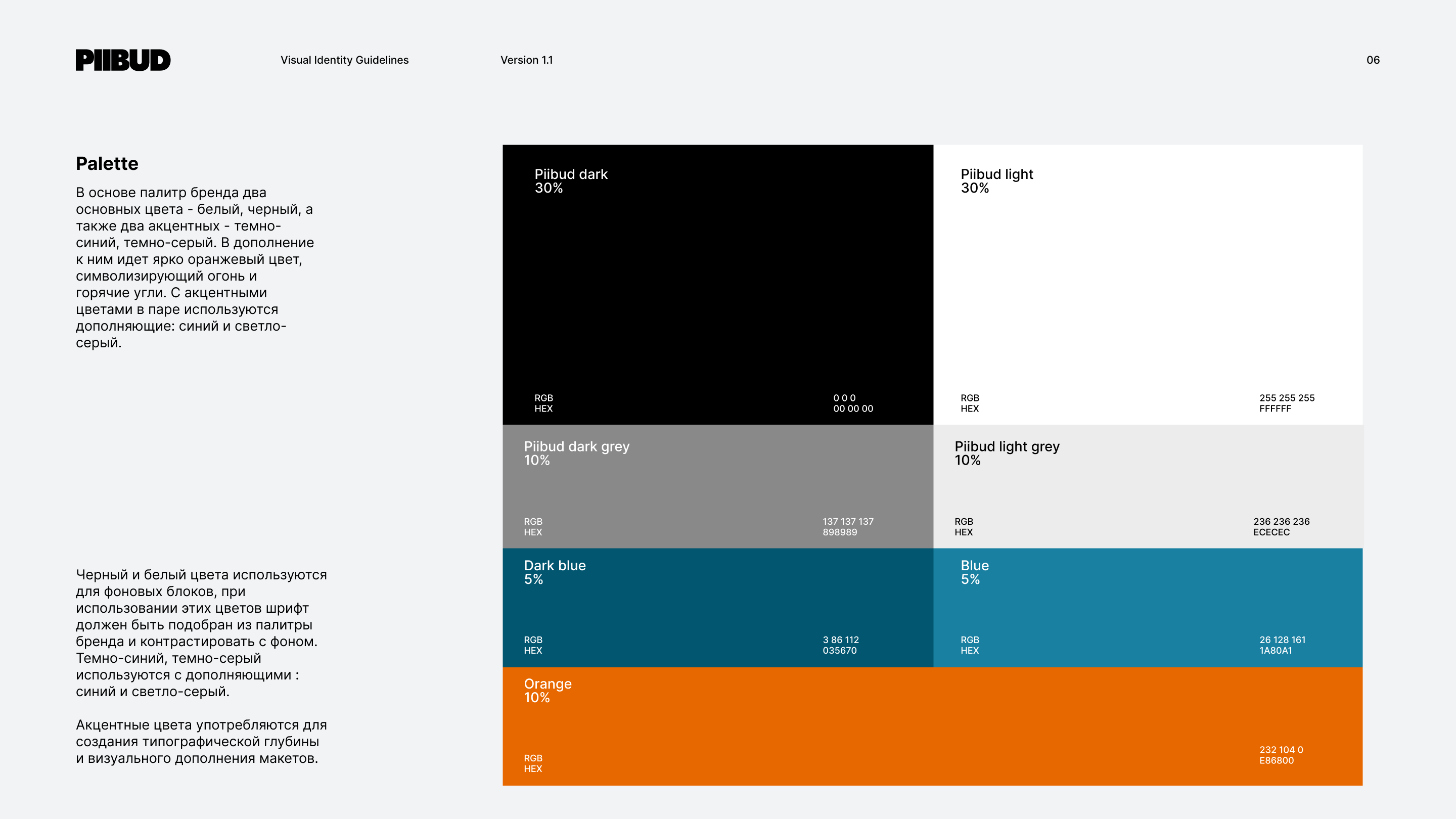This screenshot has height=819, width=1456.
Task: Click the PIIBUD logo
Action: click(x=123, y=60)
